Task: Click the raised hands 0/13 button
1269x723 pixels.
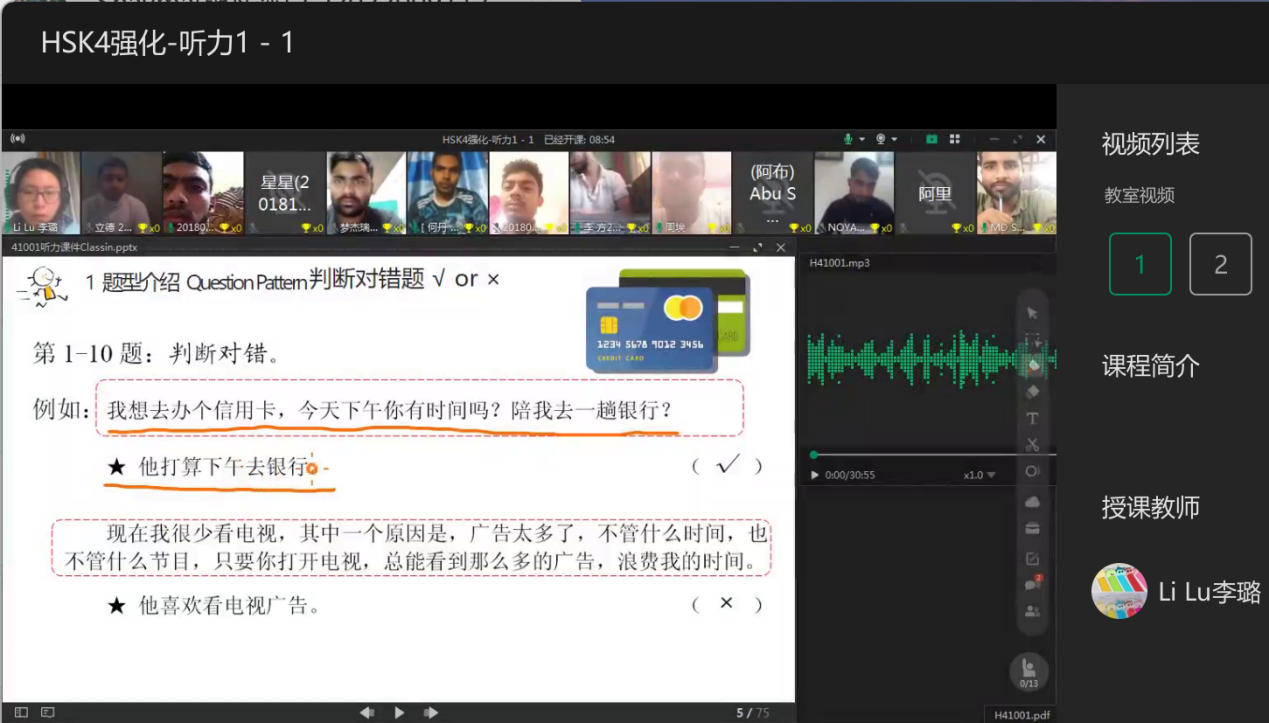Action: (x=1028, y=672)
